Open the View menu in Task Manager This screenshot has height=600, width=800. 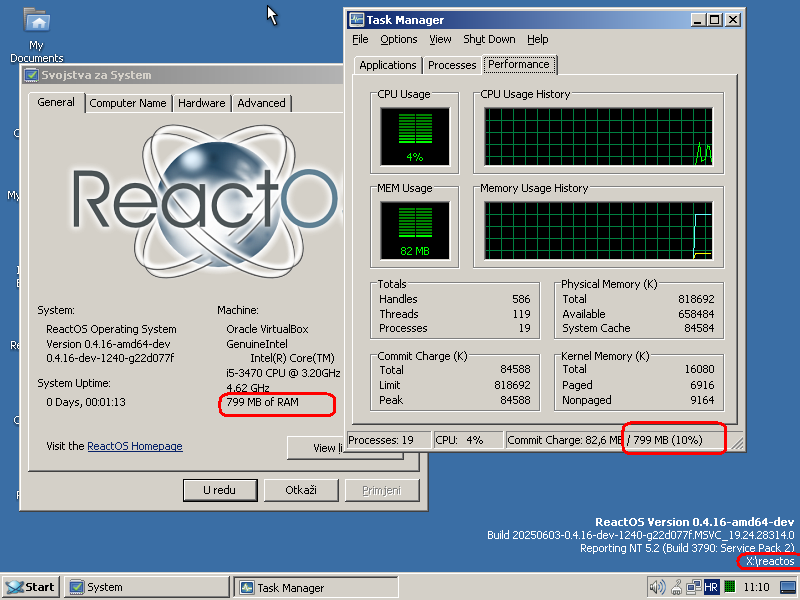click(440, 39)
